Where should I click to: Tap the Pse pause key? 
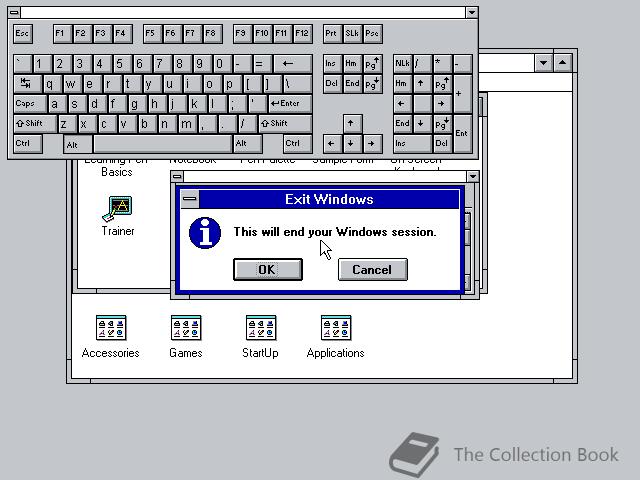click(x=373, y=33)
